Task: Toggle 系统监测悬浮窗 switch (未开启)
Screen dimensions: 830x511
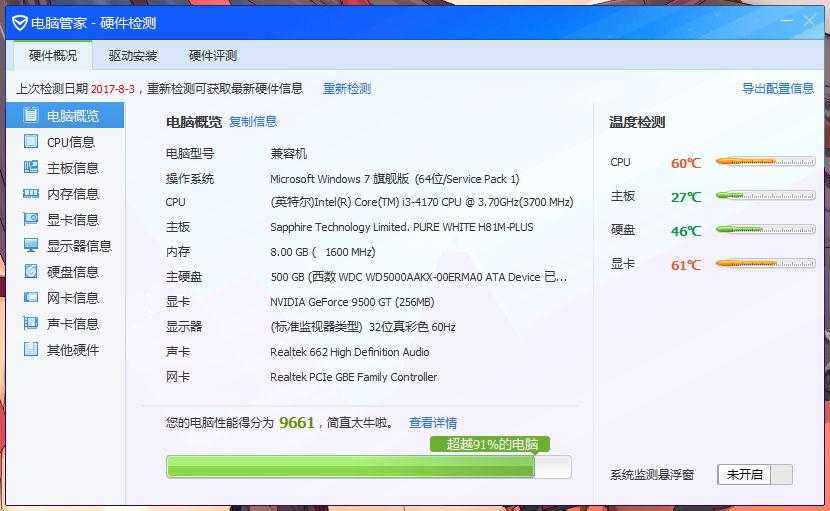Action: pos(755,474)
